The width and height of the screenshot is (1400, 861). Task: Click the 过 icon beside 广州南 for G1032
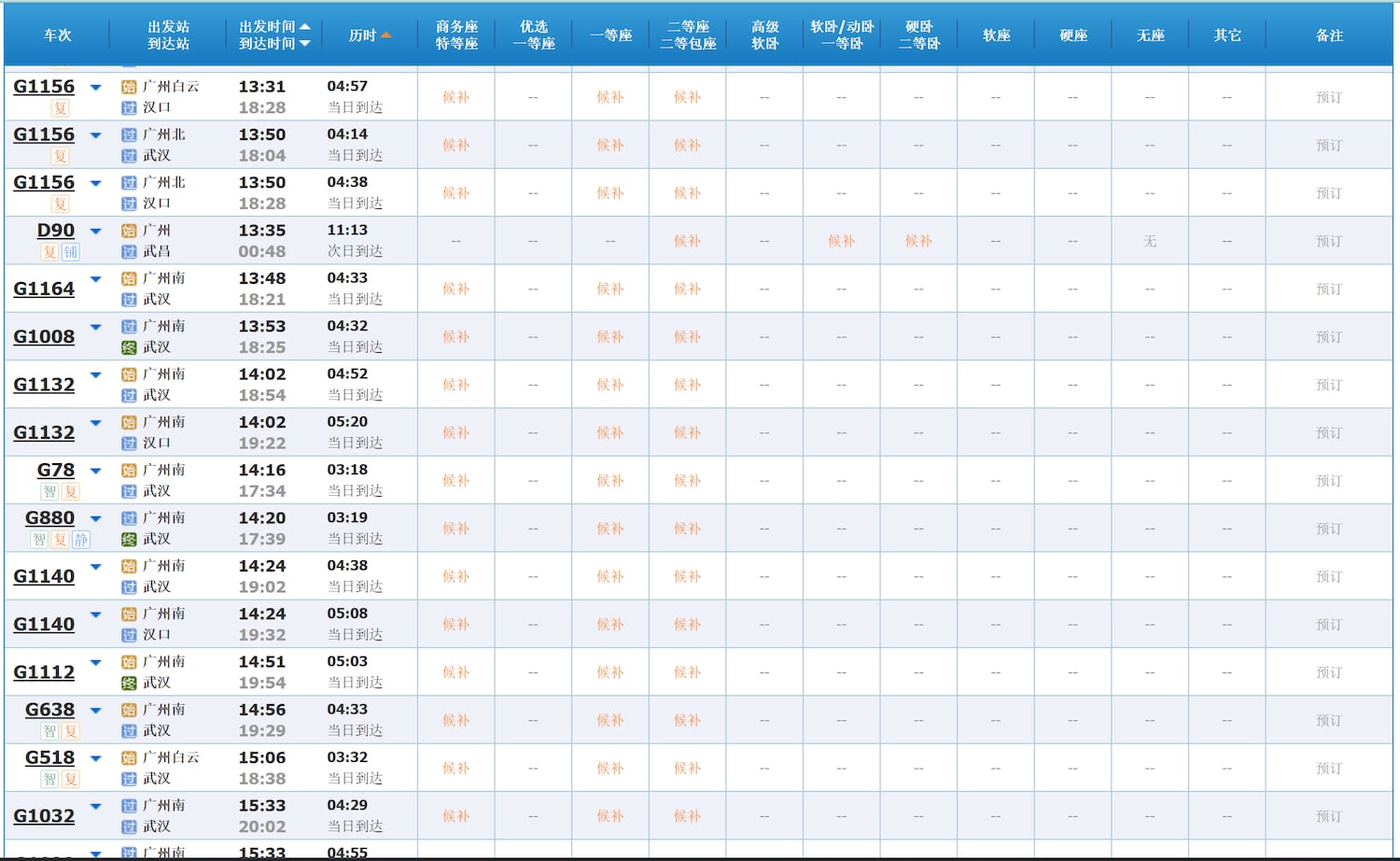point(129,805)
